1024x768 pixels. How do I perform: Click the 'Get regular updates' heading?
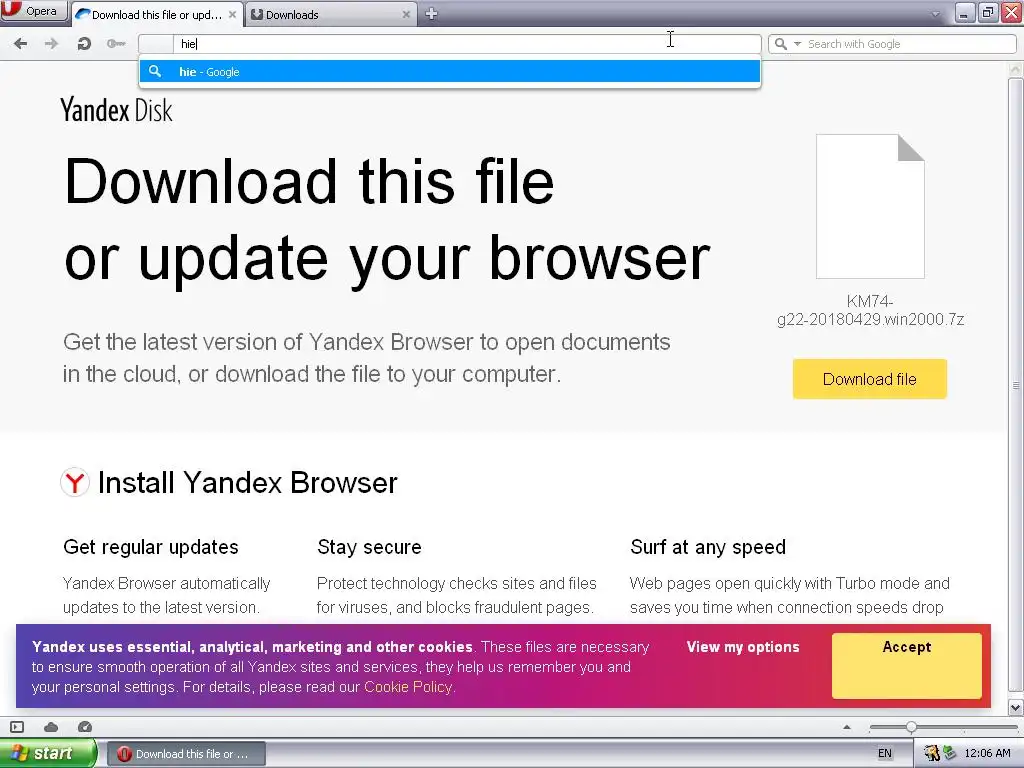(151, 547)
